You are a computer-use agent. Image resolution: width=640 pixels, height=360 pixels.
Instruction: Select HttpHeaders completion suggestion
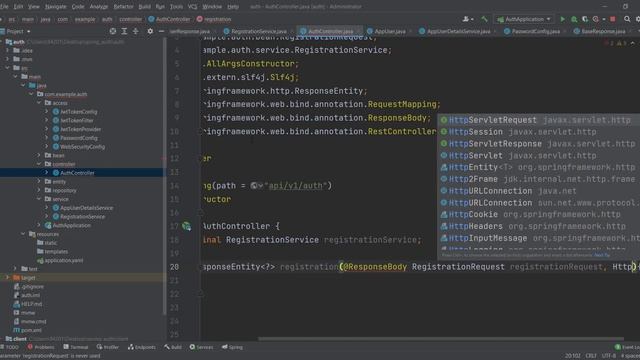(x=540, y=227)
